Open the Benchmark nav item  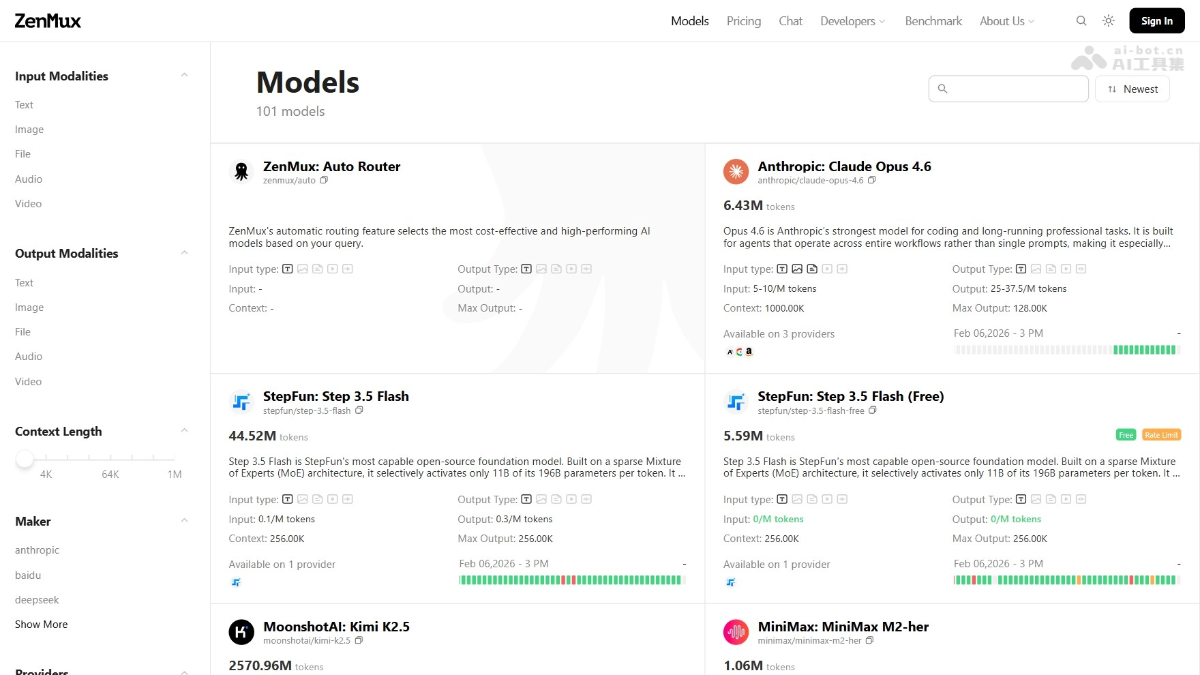tap(933, 21)
